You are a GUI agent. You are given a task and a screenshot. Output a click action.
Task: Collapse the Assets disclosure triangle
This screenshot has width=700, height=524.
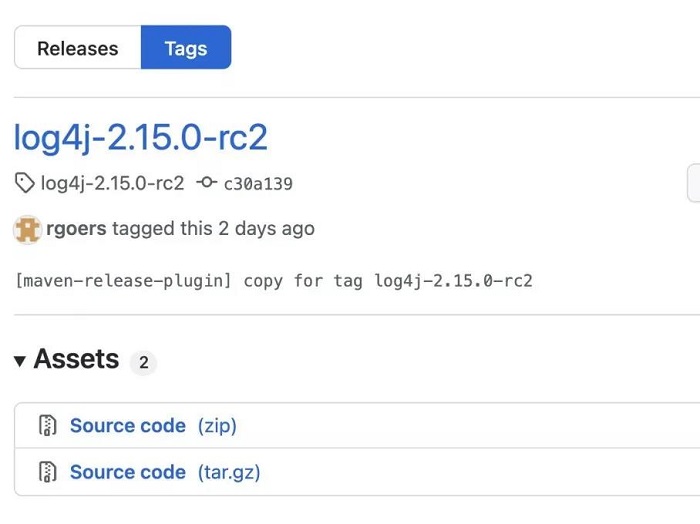(20, 361)
